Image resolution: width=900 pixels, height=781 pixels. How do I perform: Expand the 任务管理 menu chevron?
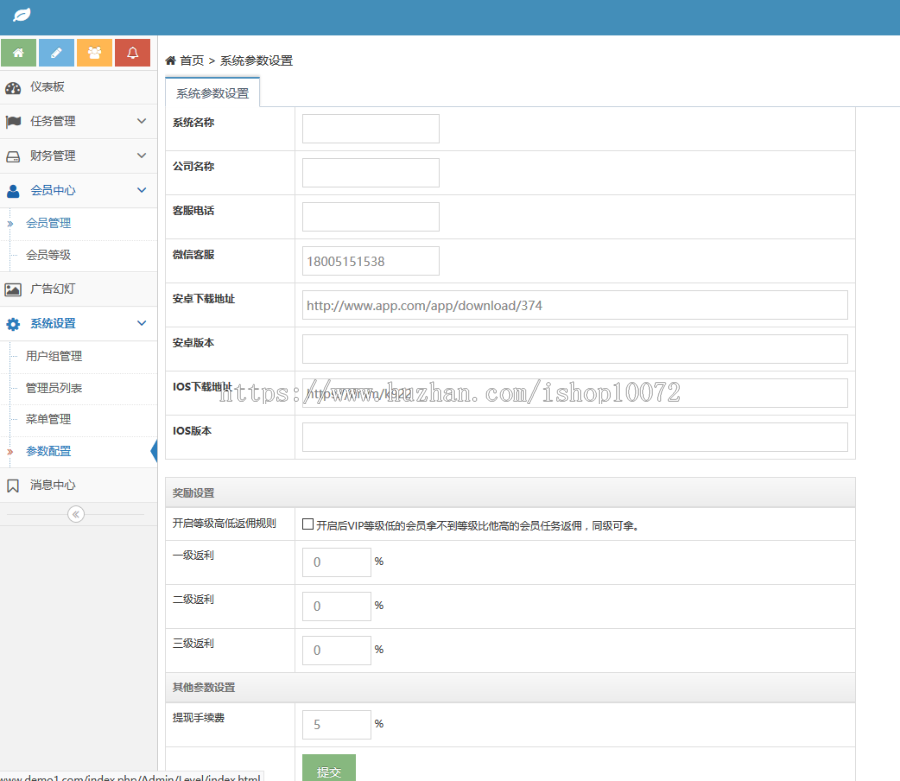coord(142,121)
